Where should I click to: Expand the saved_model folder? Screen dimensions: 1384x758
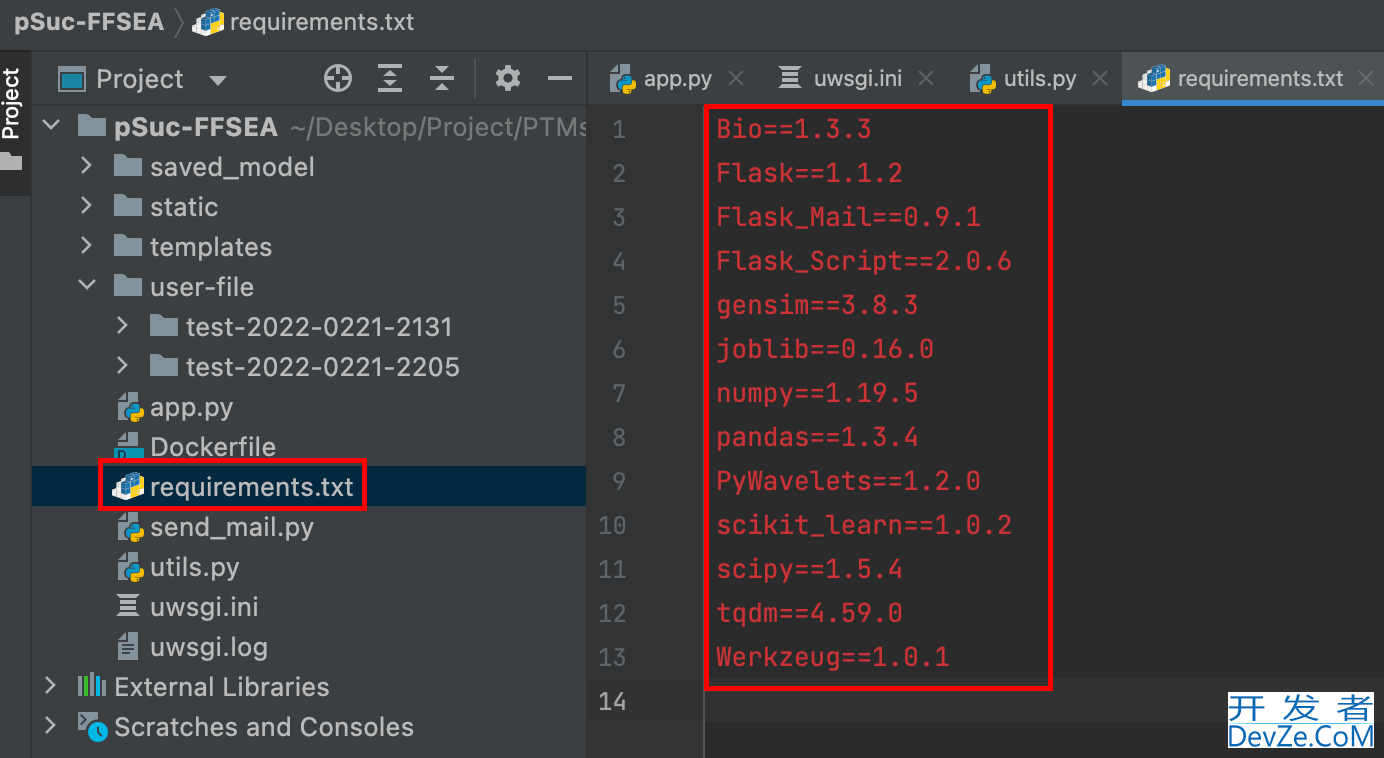tap(87, 166)
